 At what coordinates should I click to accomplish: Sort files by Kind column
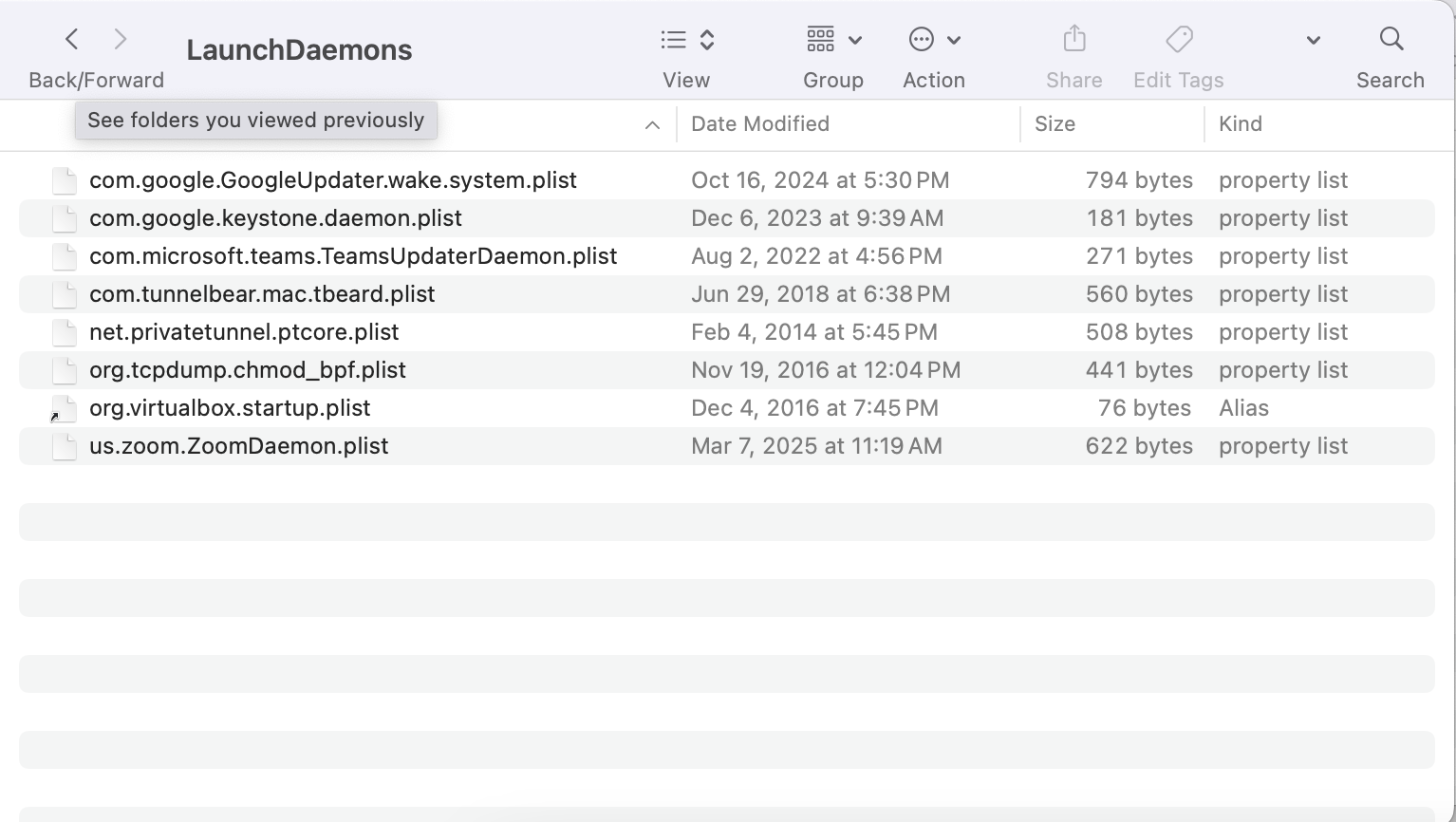tap(1241, 124)
